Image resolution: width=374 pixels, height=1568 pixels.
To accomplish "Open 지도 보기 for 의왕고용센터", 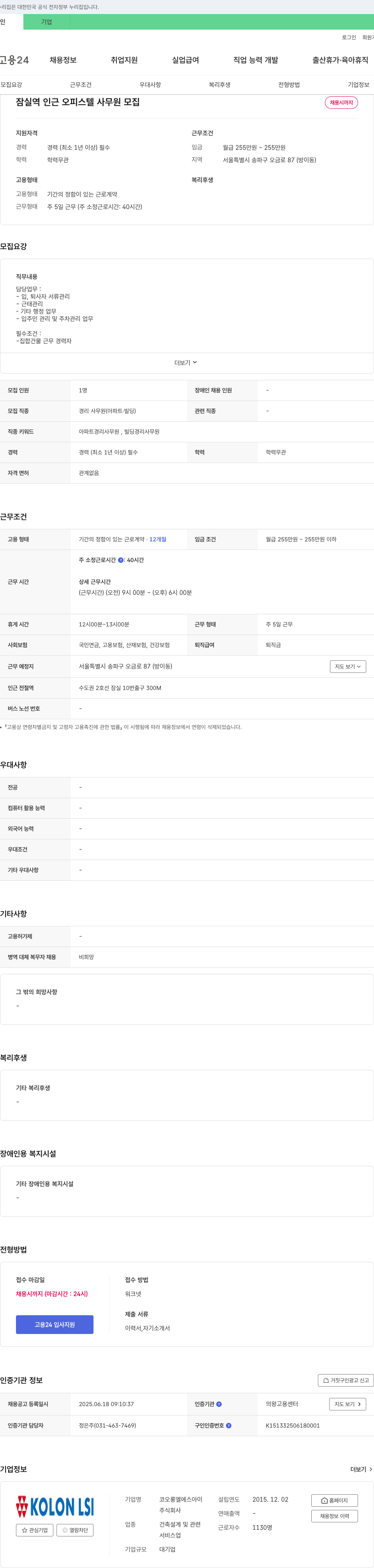I will pyautogui.click(x=348, y=1404).
